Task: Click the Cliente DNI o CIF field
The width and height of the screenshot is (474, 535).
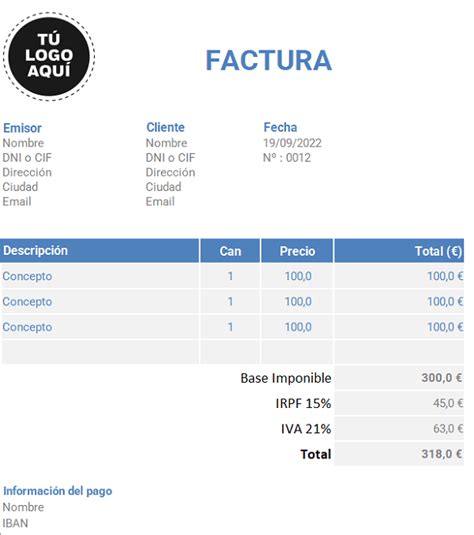Action: 170,158
